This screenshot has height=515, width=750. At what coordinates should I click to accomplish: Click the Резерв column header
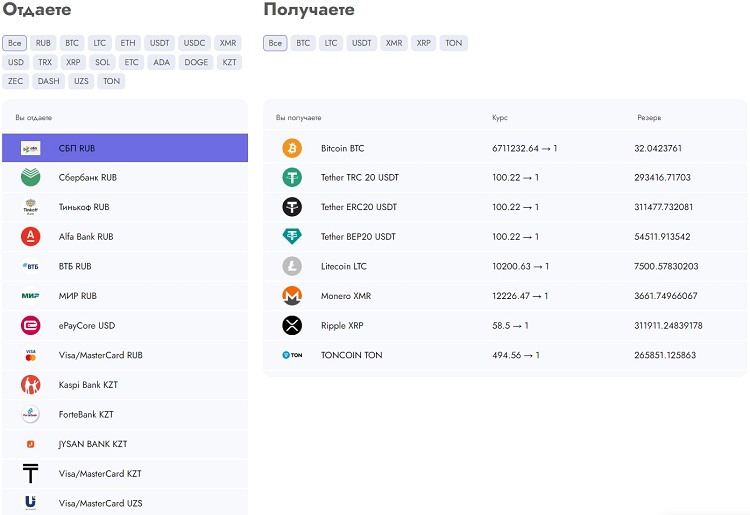(649, 118)
